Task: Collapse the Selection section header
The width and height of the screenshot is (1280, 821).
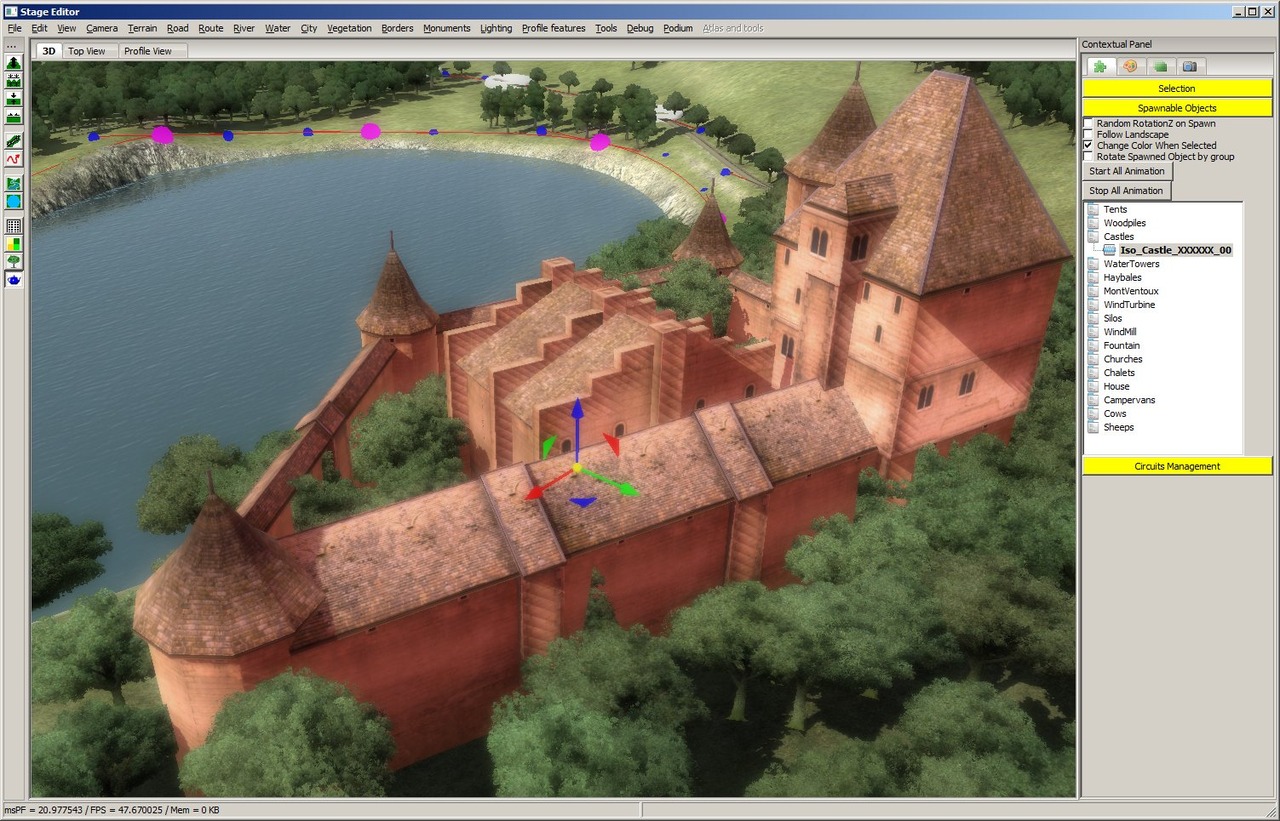Action: click(x=1177, y=88)
